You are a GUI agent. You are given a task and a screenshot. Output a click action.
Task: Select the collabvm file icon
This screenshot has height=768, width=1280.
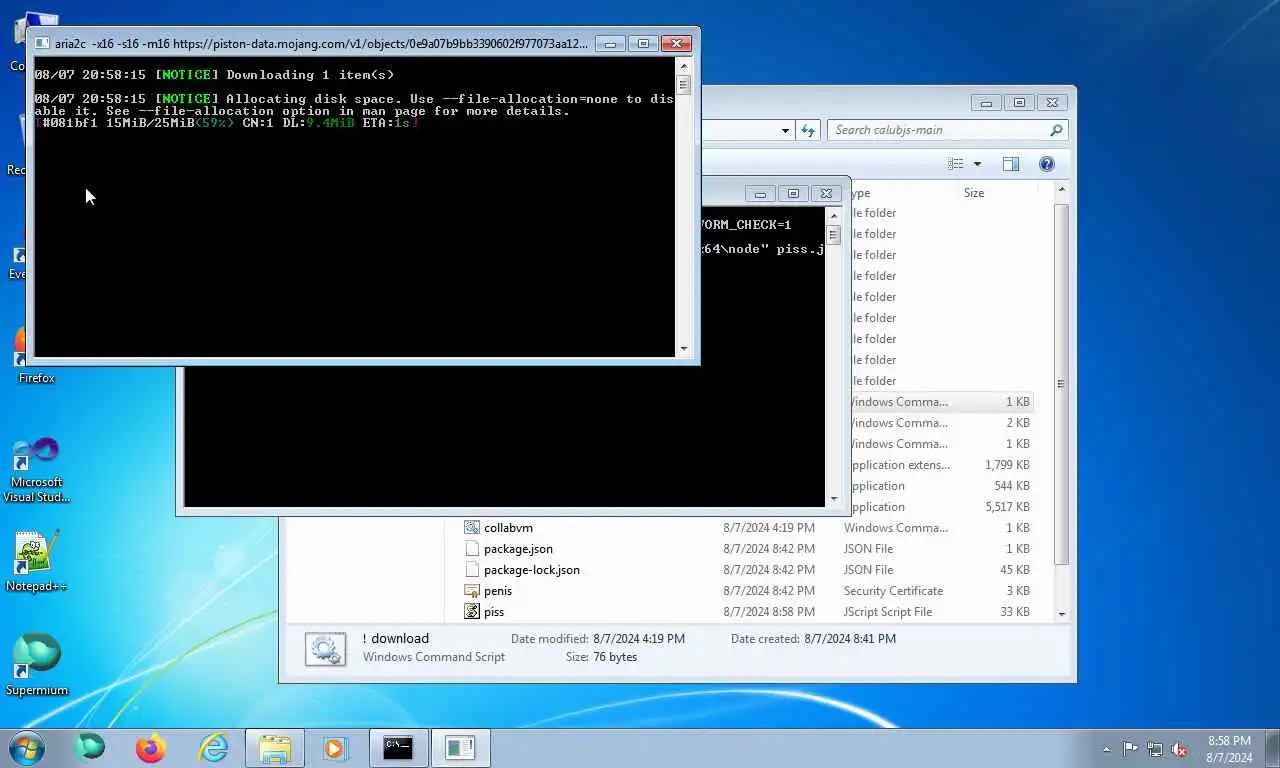tap(472, 528)
